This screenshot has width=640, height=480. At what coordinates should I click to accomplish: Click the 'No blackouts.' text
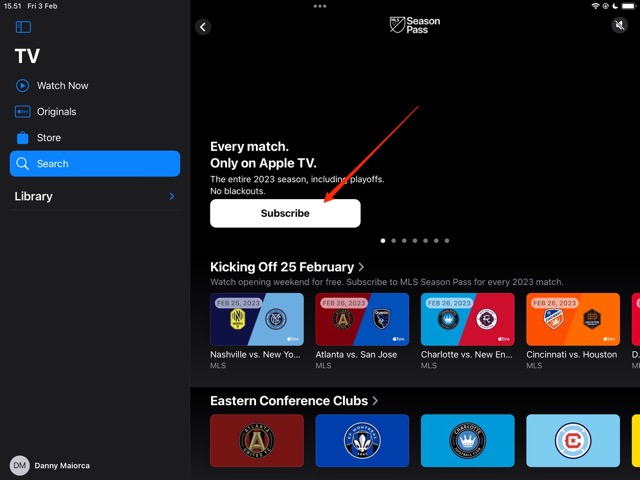[x=238, y=191]
